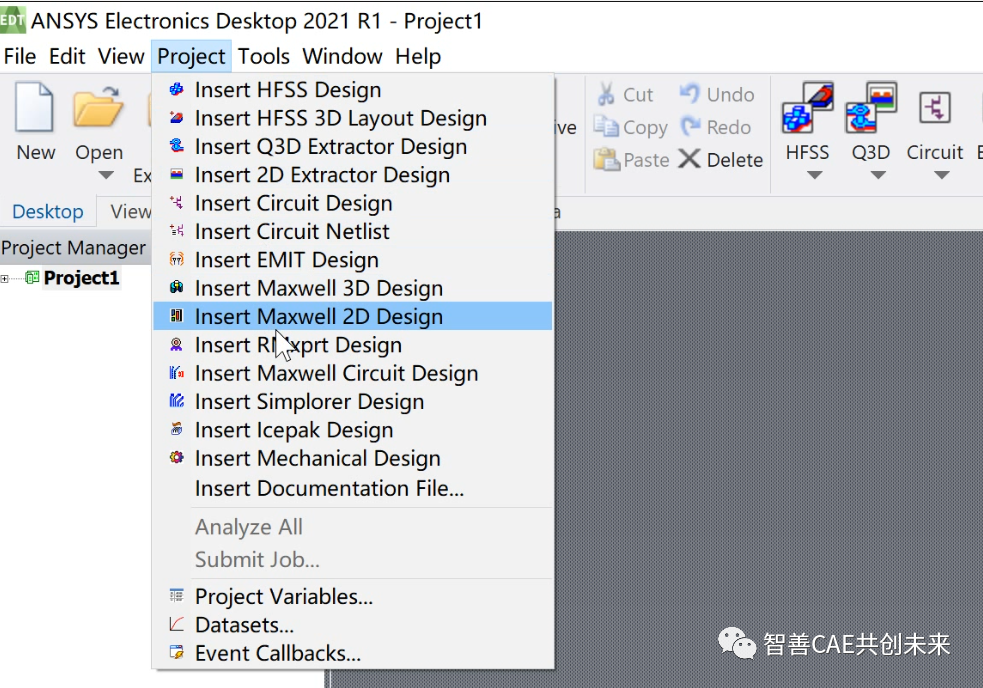Screen dimensions: 983x688
Task: Open the Edit menu
Action: (x=67, y=56)
